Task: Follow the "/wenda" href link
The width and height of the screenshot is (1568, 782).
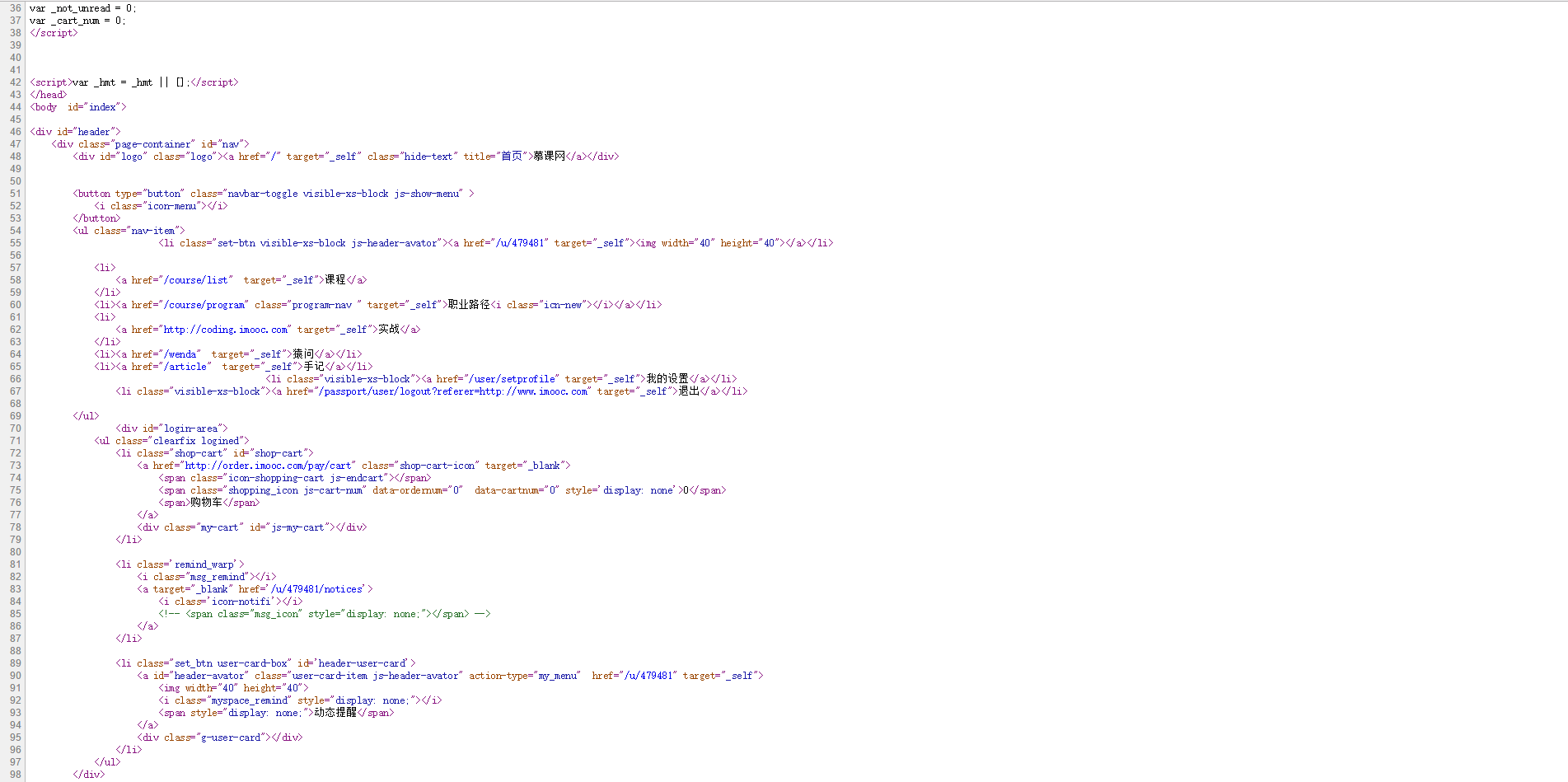Action: 180,354
